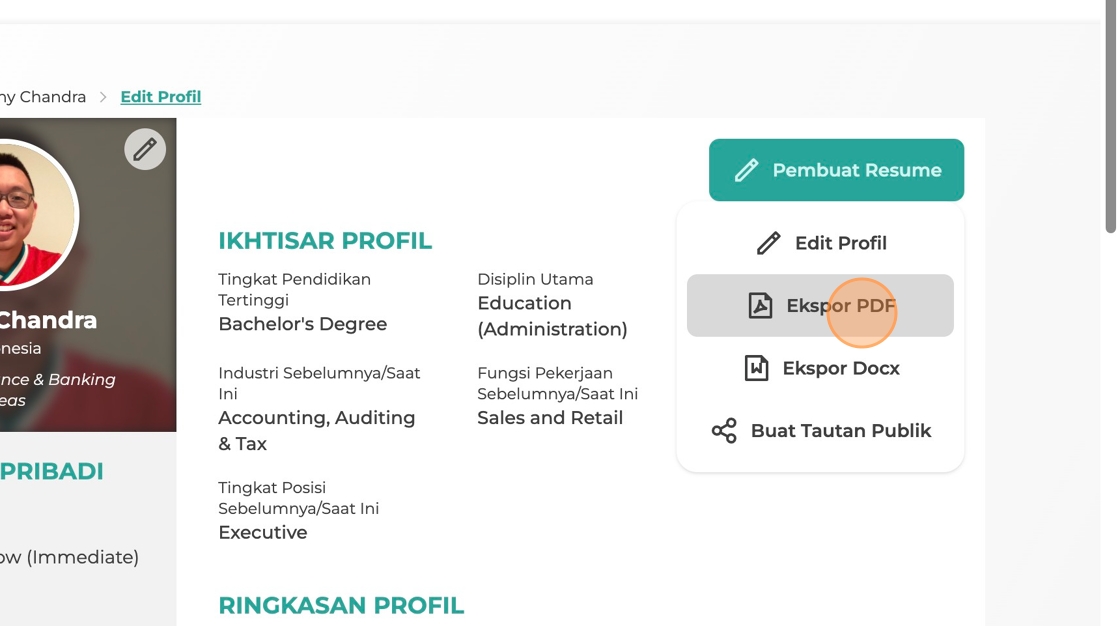Click the RINGKASAN PROFIL heading

point(341,605)
